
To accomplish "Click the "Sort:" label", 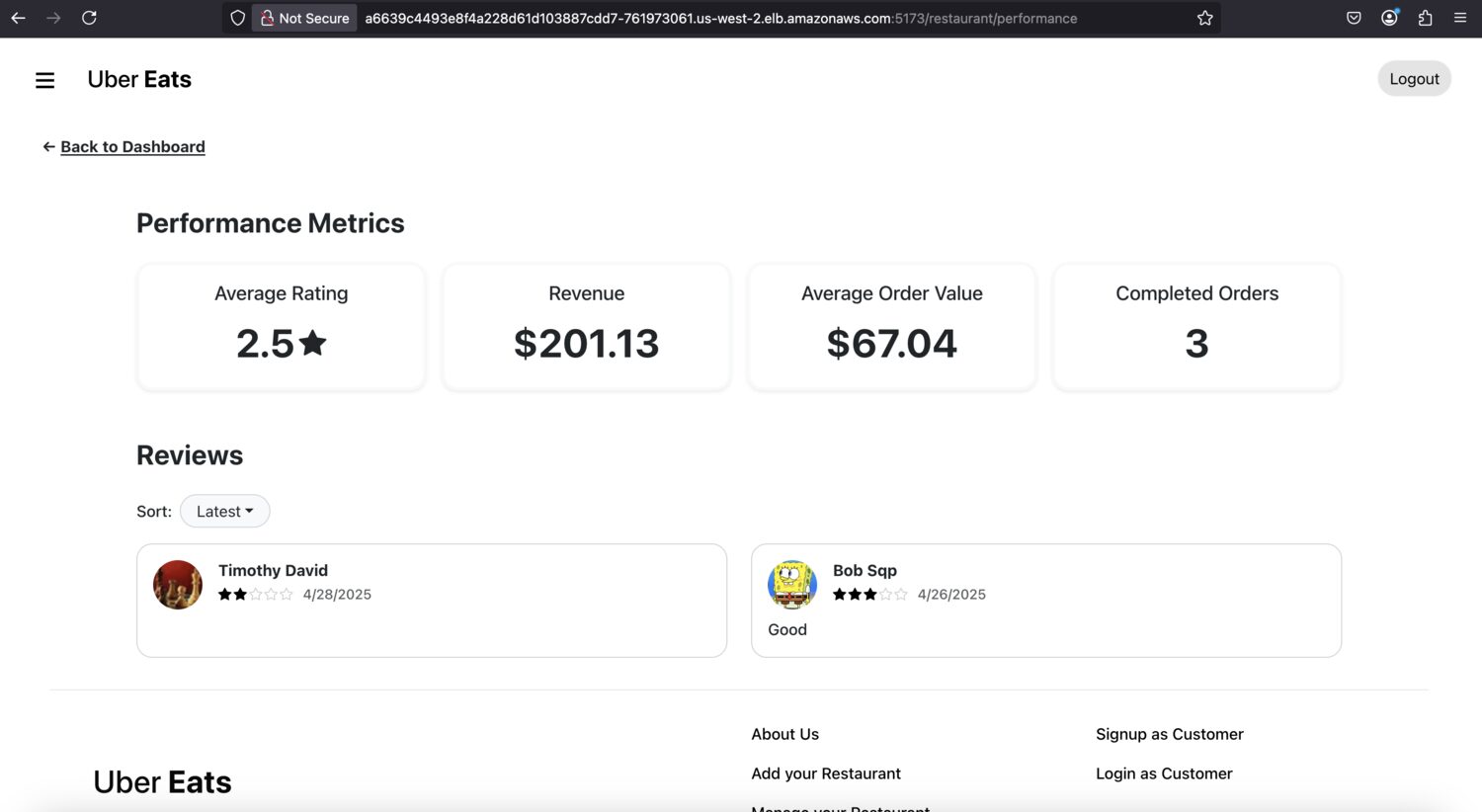I will tap(154, 512).
